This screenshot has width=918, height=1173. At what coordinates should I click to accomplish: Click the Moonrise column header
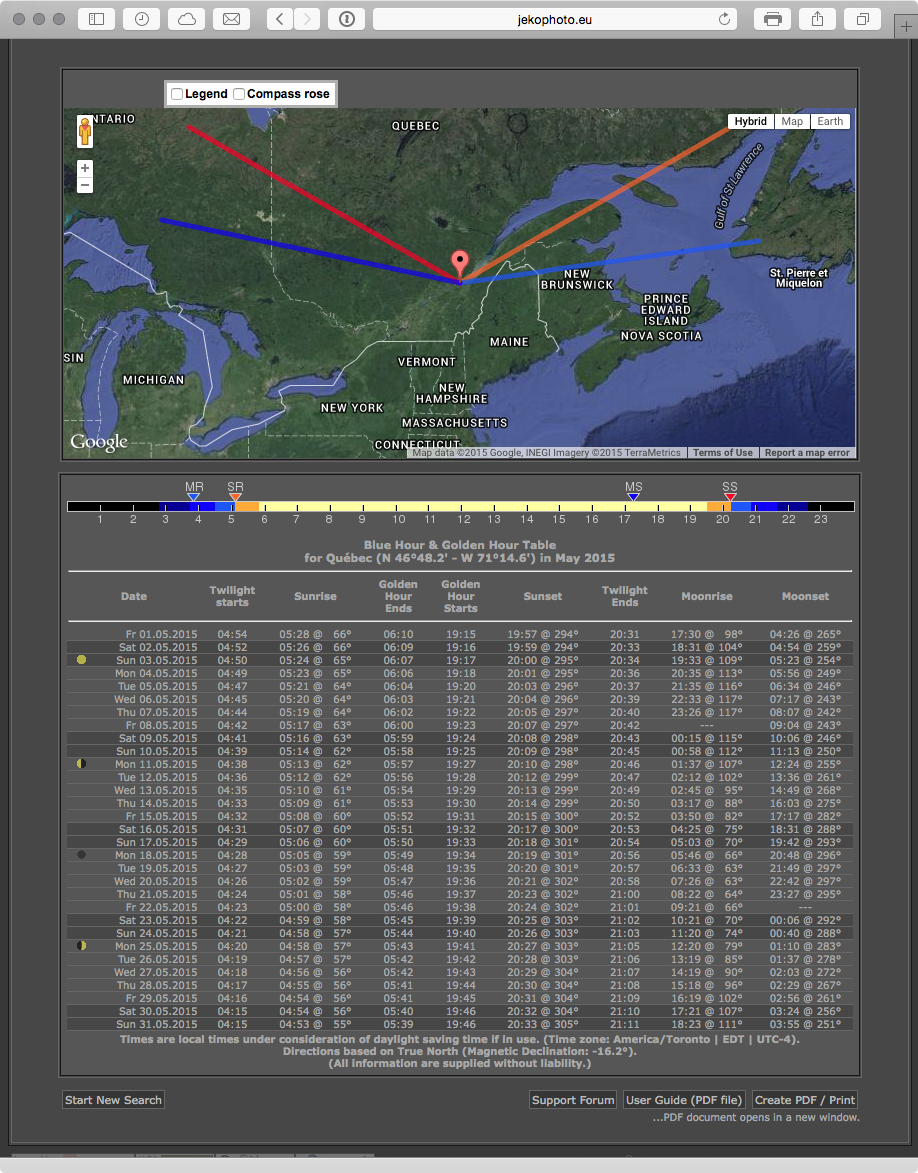[707, 596]
